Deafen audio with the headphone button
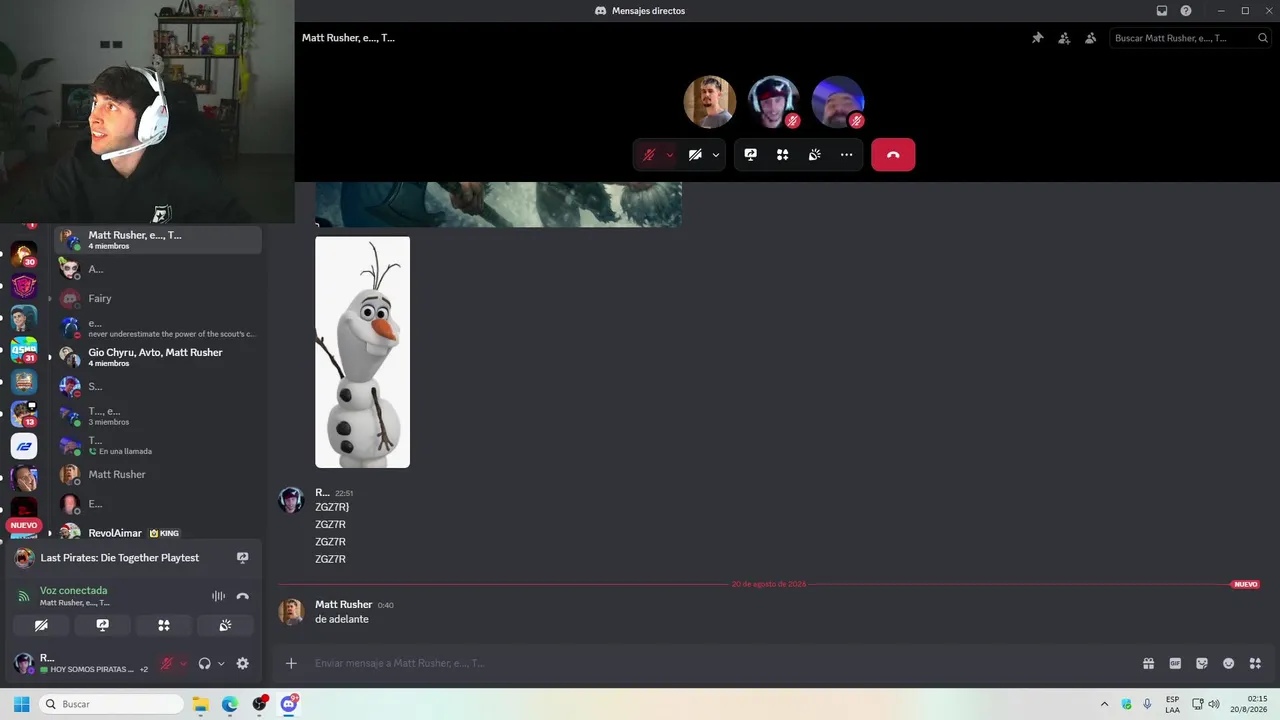Screen dimensions: 1280x720 (x=204, y=663)
